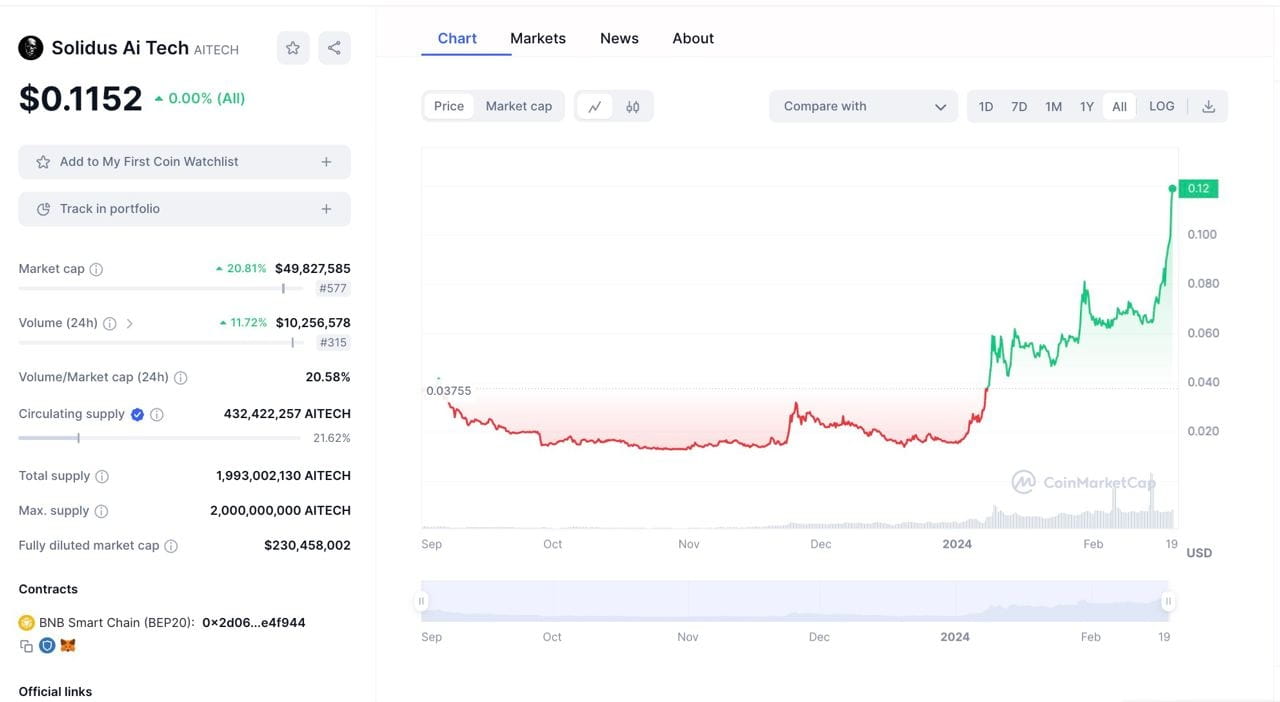Open contract audit shield icon
The width and height of the screenshot is (1280, 702).
[47, 645]
